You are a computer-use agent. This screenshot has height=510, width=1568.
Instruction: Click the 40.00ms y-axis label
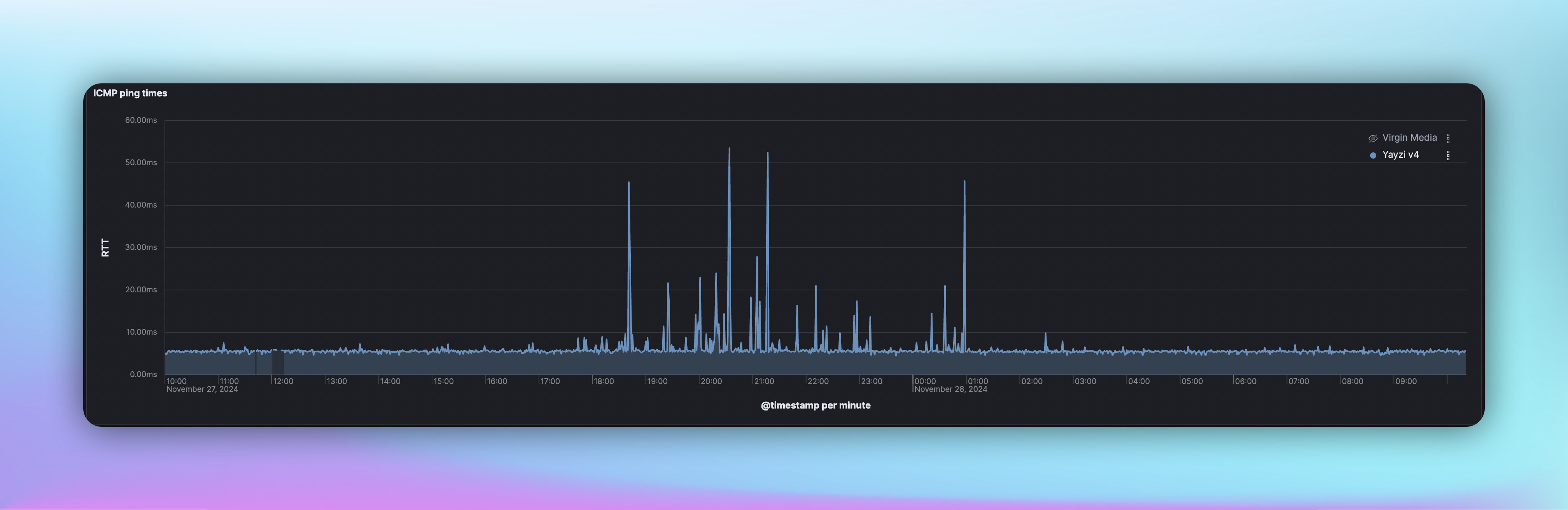(x=141, y=204)
